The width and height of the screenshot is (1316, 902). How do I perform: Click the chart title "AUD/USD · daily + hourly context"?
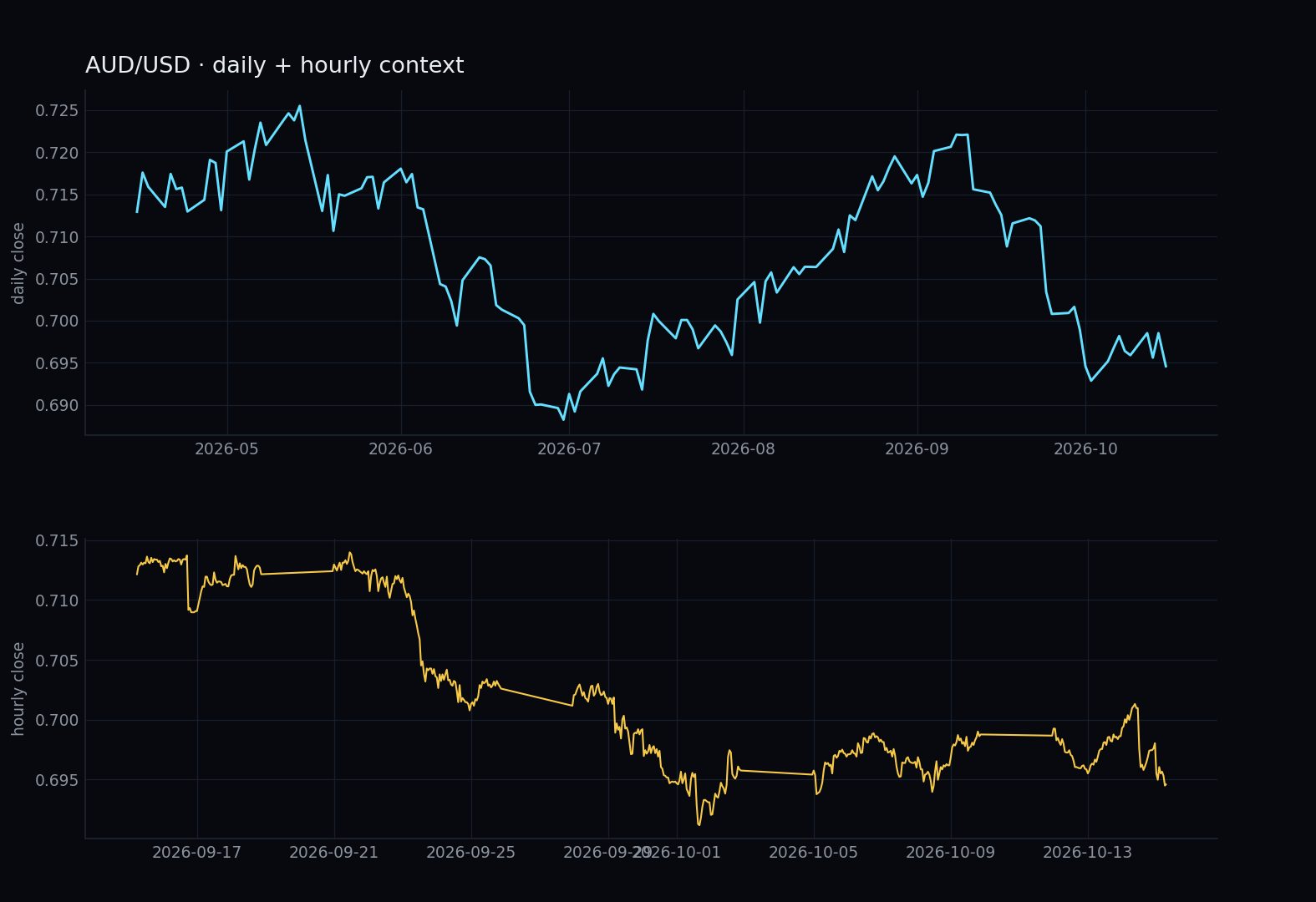274,65
